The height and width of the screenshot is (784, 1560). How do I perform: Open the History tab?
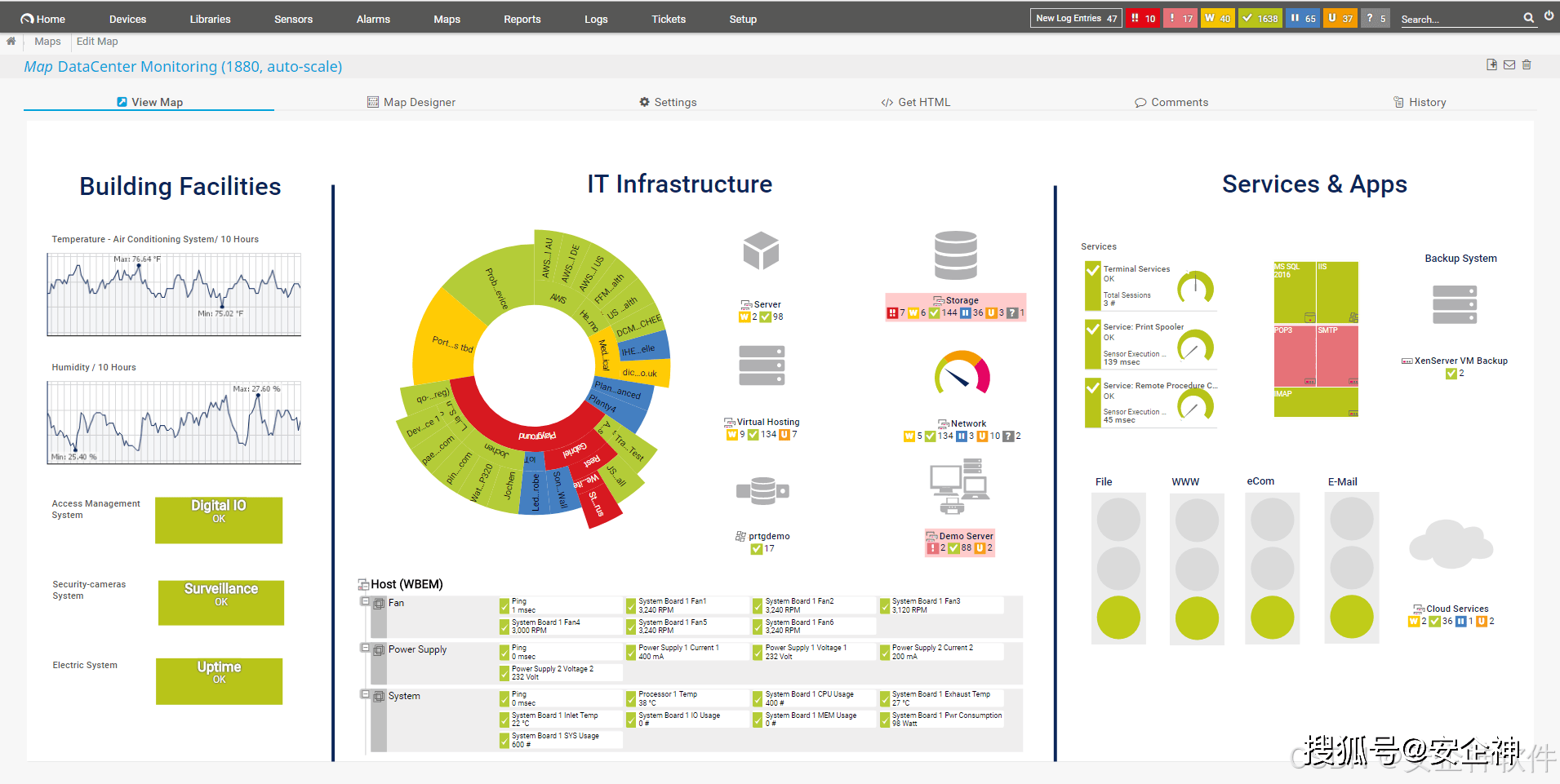click(1420, 102)
